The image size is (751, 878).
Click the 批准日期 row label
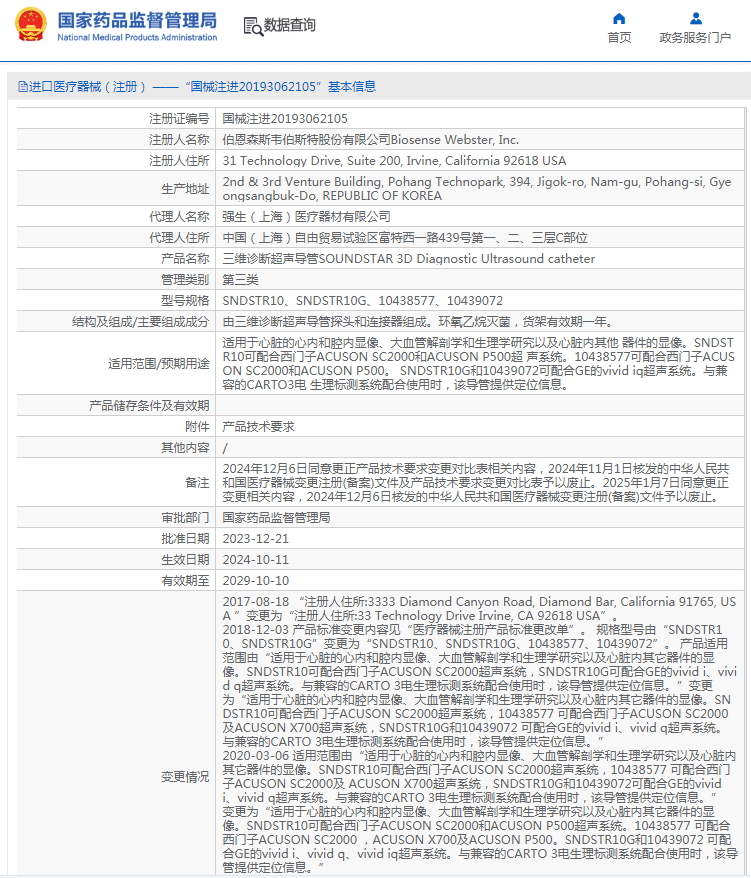(x=185, y=539)
